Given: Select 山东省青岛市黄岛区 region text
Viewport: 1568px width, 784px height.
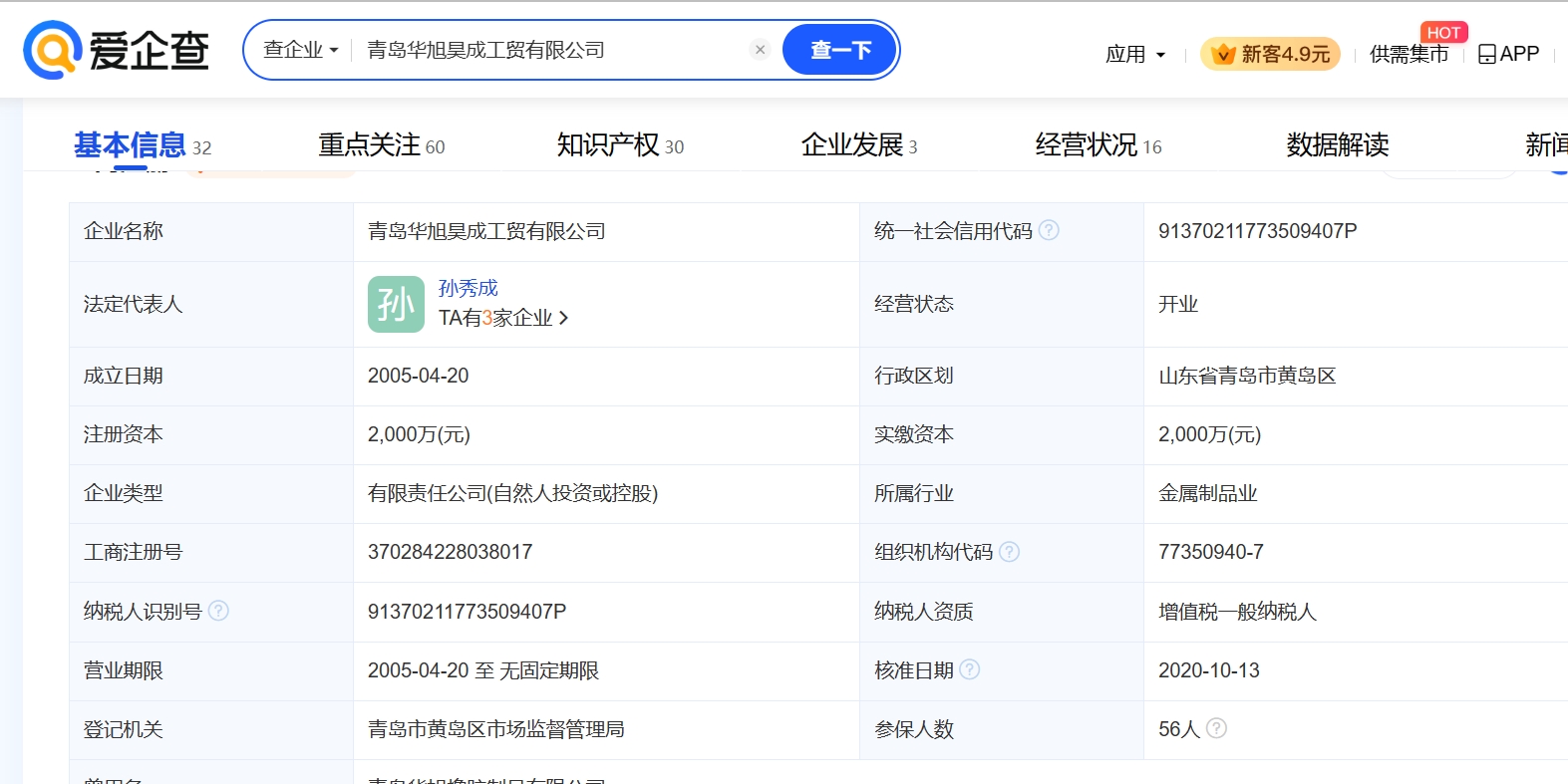Looking at the screenshot, I should (1247, 376).
